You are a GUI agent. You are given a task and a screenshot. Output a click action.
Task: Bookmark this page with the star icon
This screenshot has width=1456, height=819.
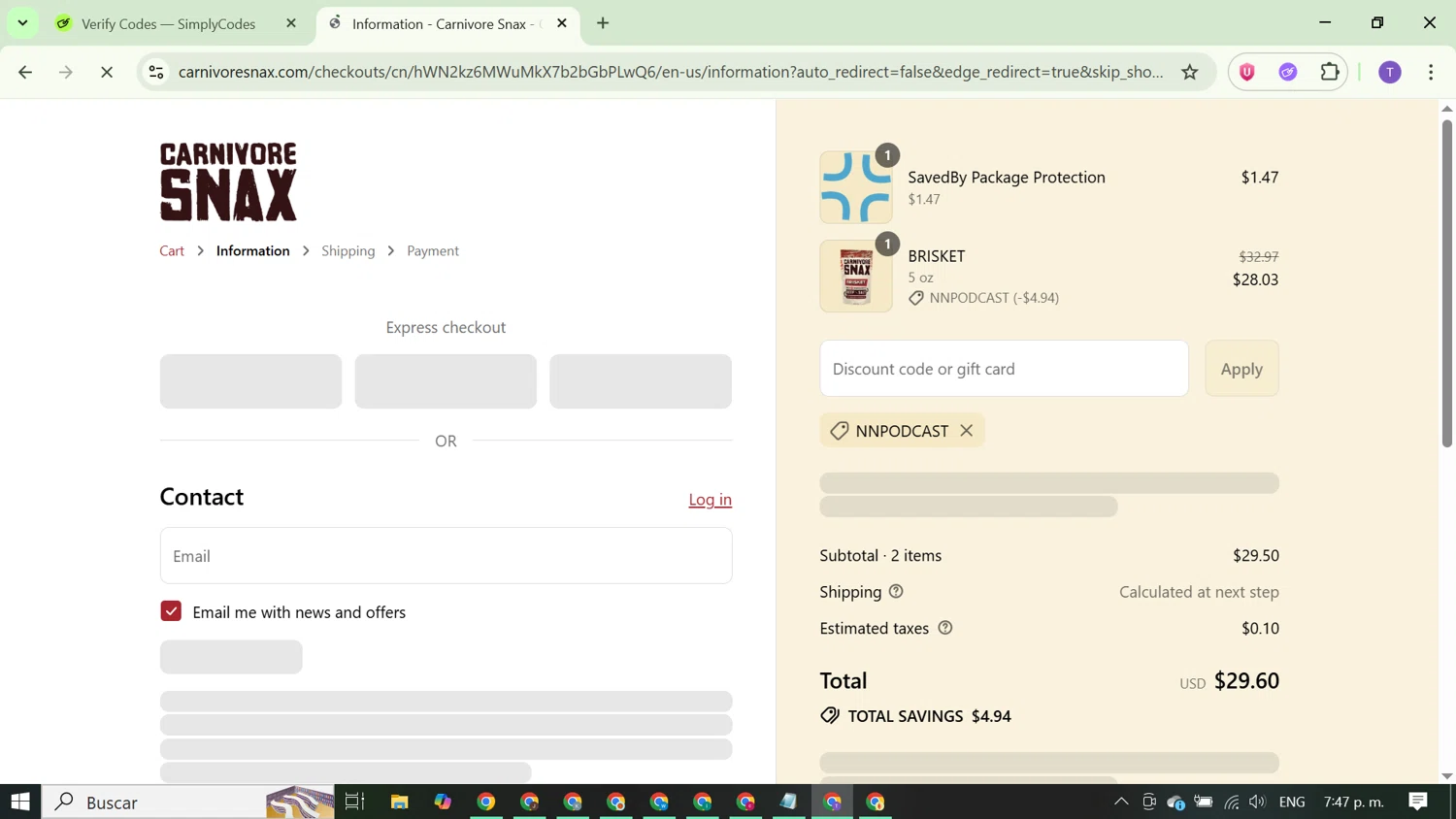(1189, 72)
